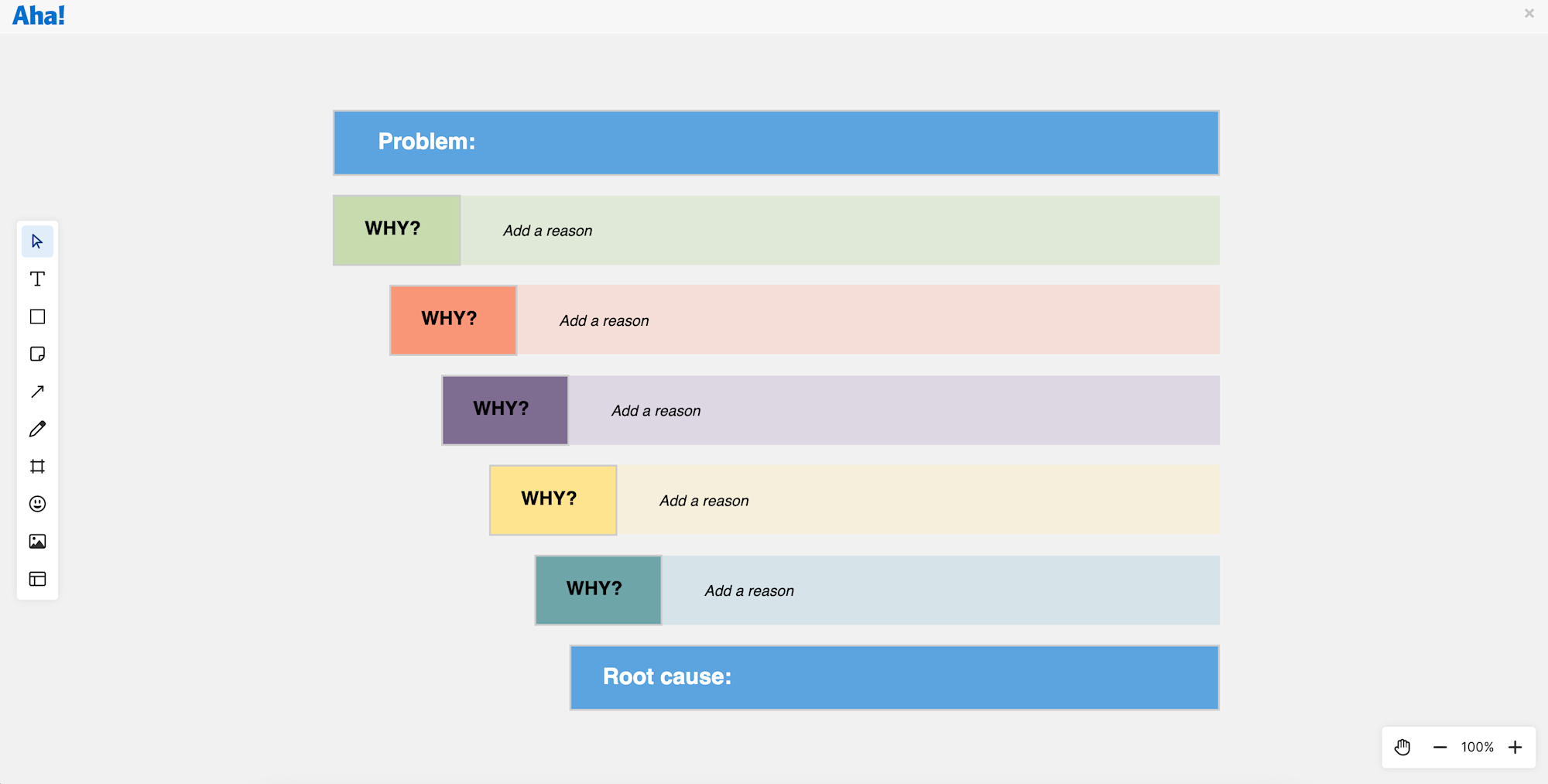Click the 'Root cause:' box
Screen dimensions: 1548x784
click(x=893, y=676)
